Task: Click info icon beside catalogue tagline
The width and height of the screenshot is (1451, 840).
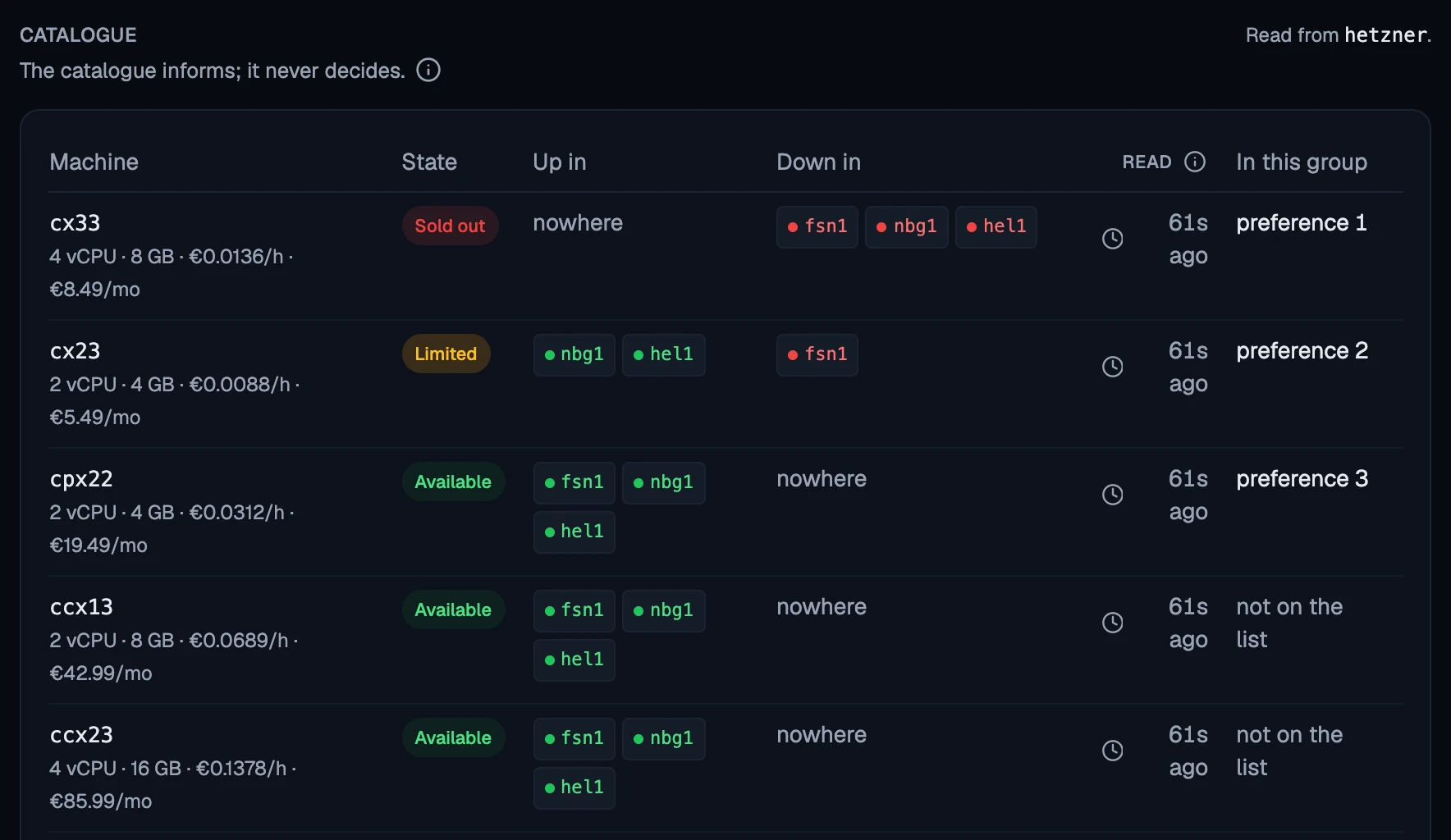Action: 428,70
